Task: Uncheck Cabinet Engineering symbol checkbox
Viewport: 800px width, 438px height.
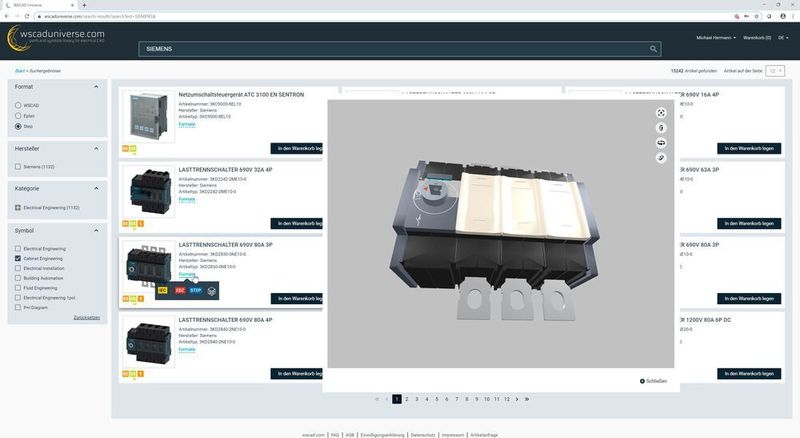Action: [x=18, y=258]
